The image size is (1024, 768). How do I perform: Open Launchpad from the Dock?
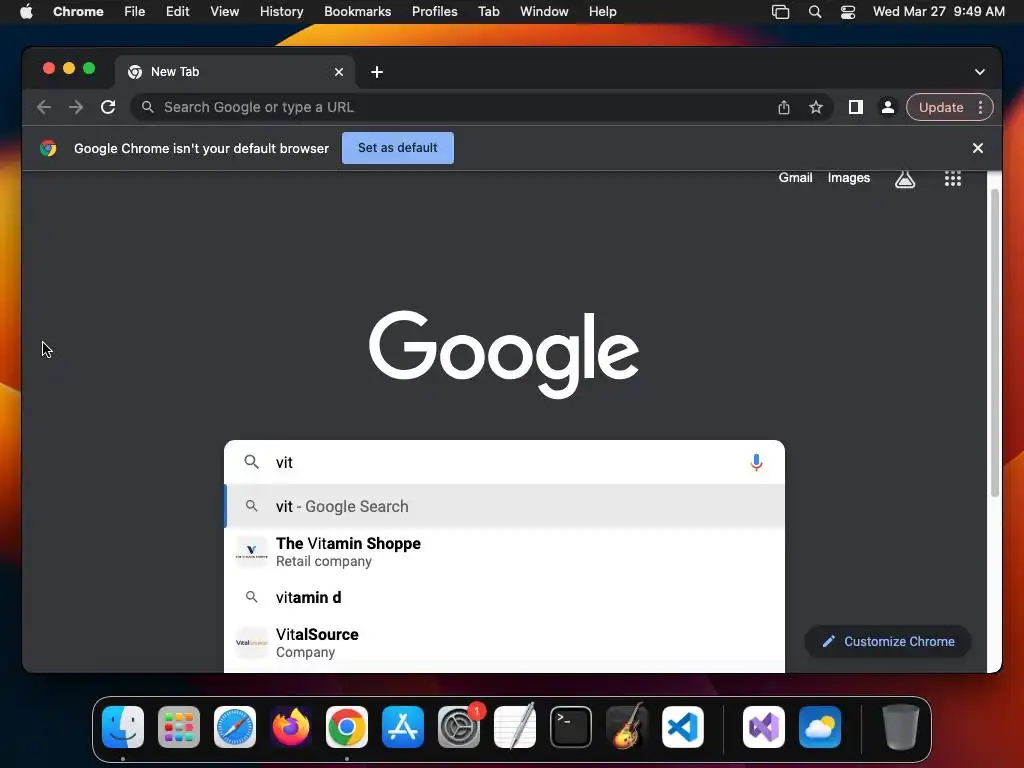coord(179,727)
